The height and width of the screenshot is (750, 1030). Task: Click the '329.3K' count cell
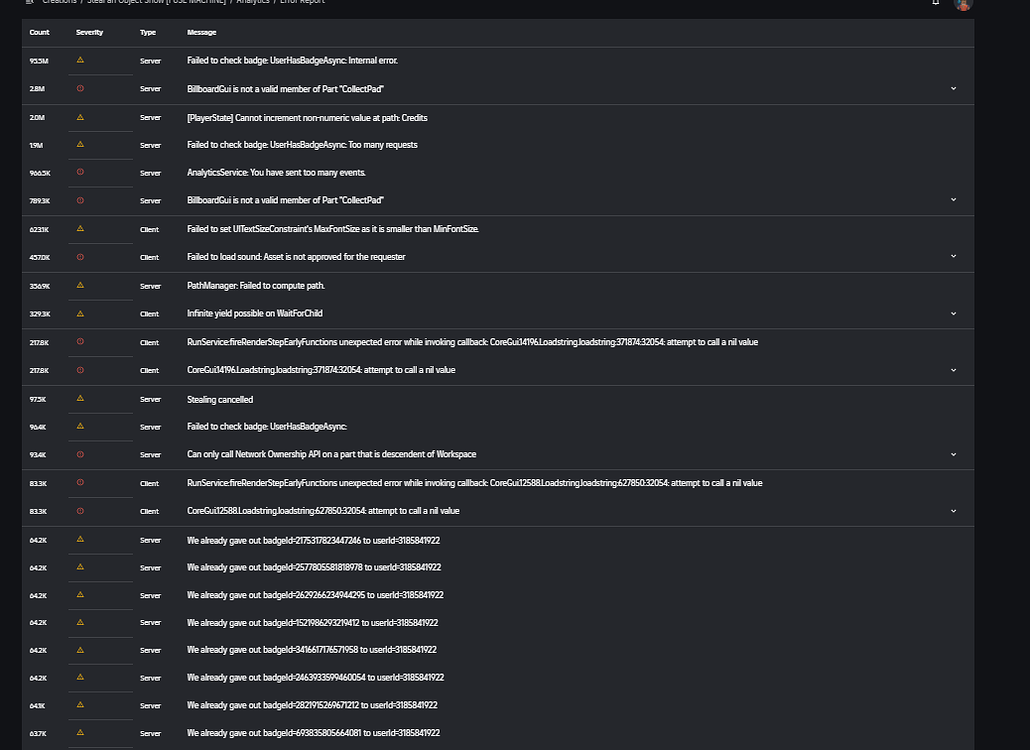coord(39,314)
